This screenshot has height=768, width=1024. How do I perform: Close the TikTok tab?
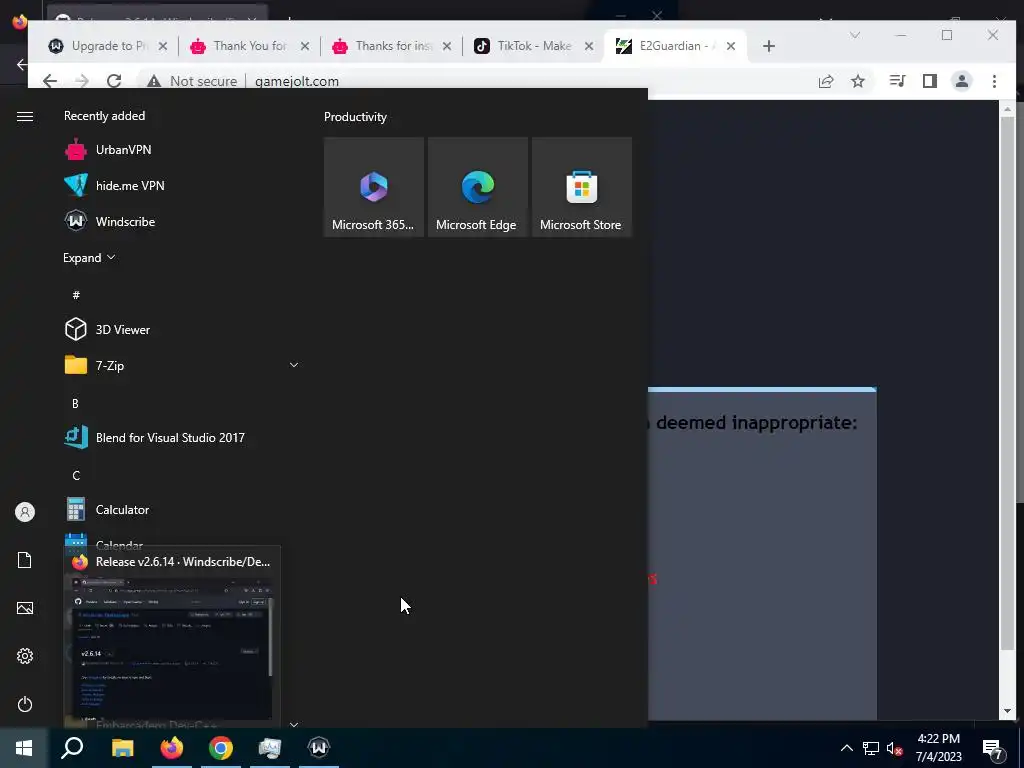588,46
